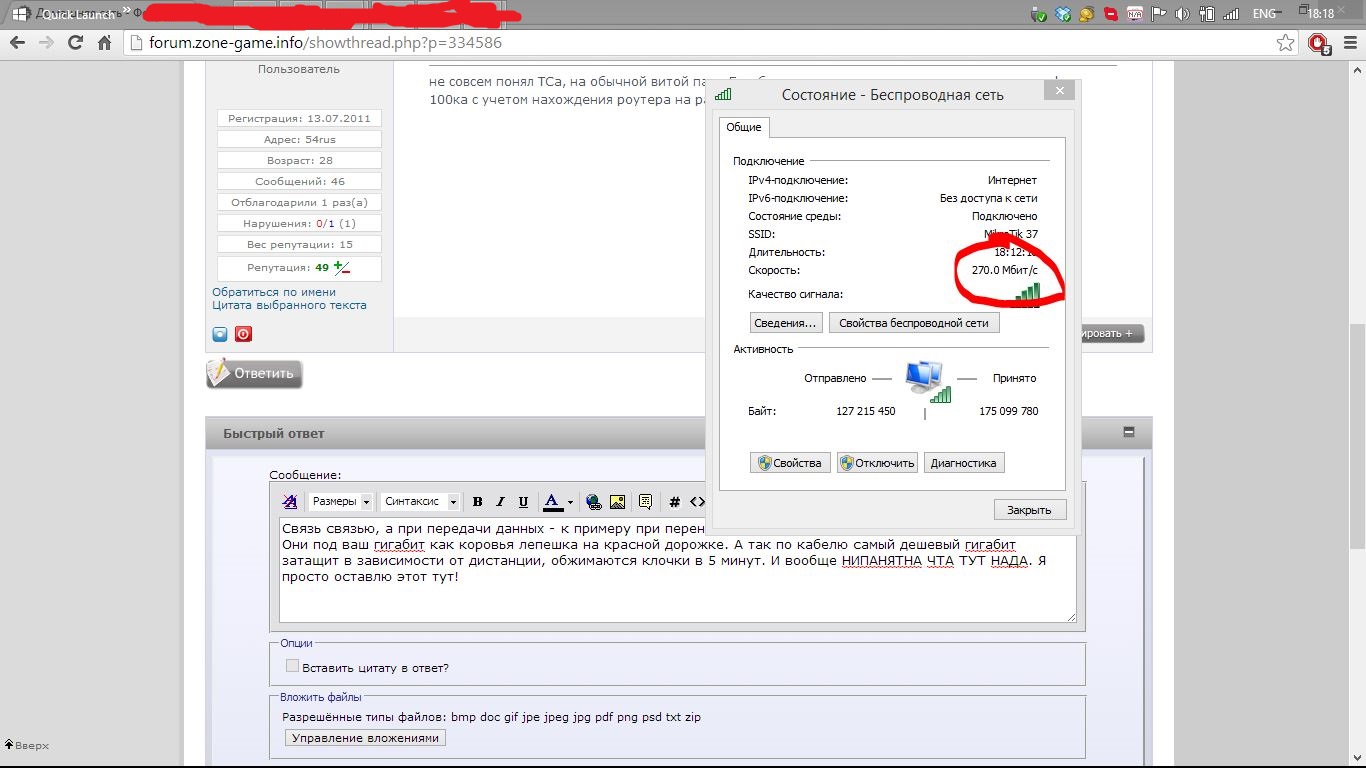This screenshot has width=1366, height=768.
Task: Click the Сведения... button
Action: tap(786, 323)
